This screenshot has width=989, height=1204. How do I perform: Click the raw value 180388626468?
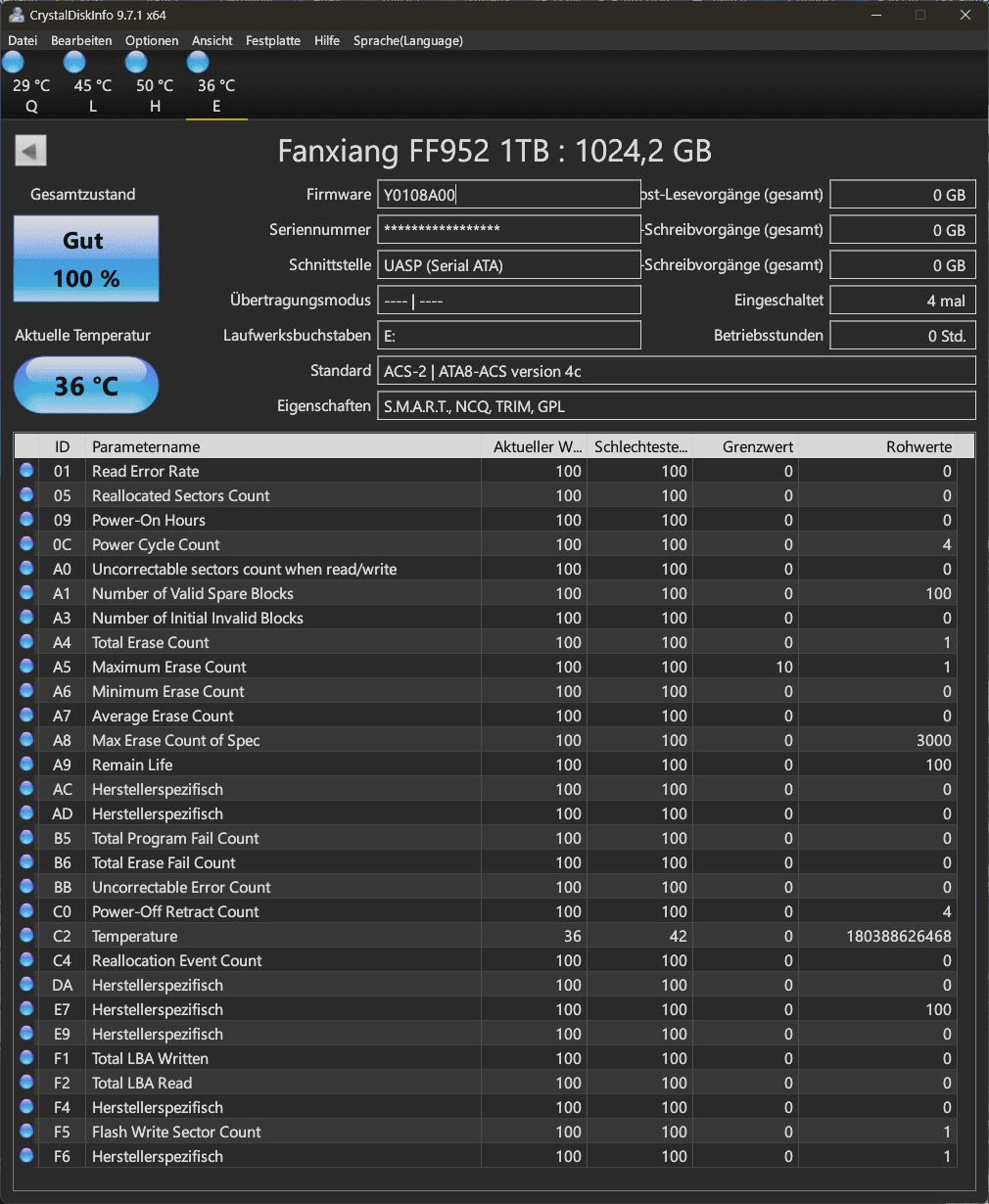coord(899,936)
